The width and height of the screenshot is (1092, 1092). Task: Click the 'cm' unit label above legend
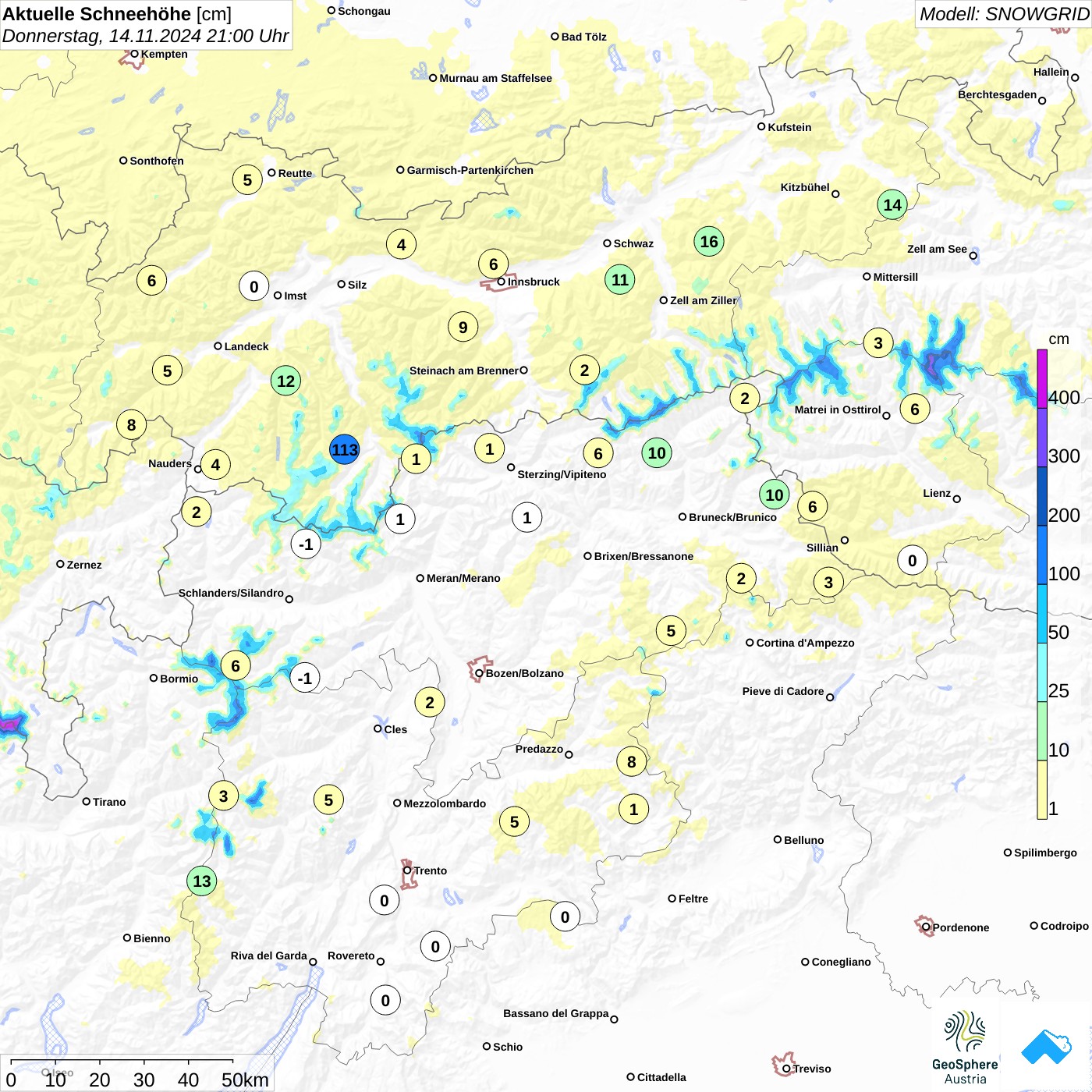point(1058,339)
